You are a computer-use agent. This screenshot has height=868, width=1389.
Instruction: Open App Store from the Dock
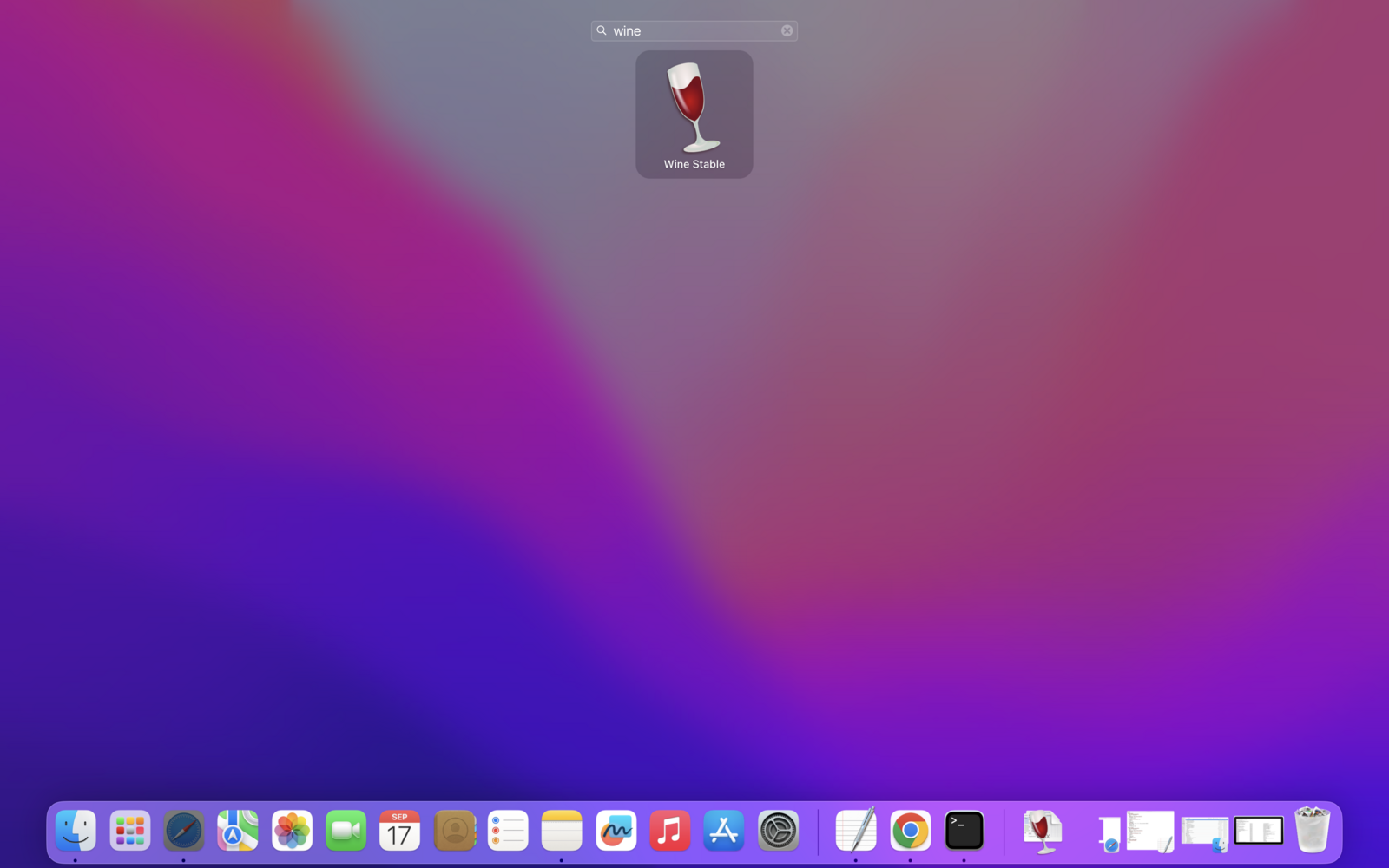tap(724, 831)
